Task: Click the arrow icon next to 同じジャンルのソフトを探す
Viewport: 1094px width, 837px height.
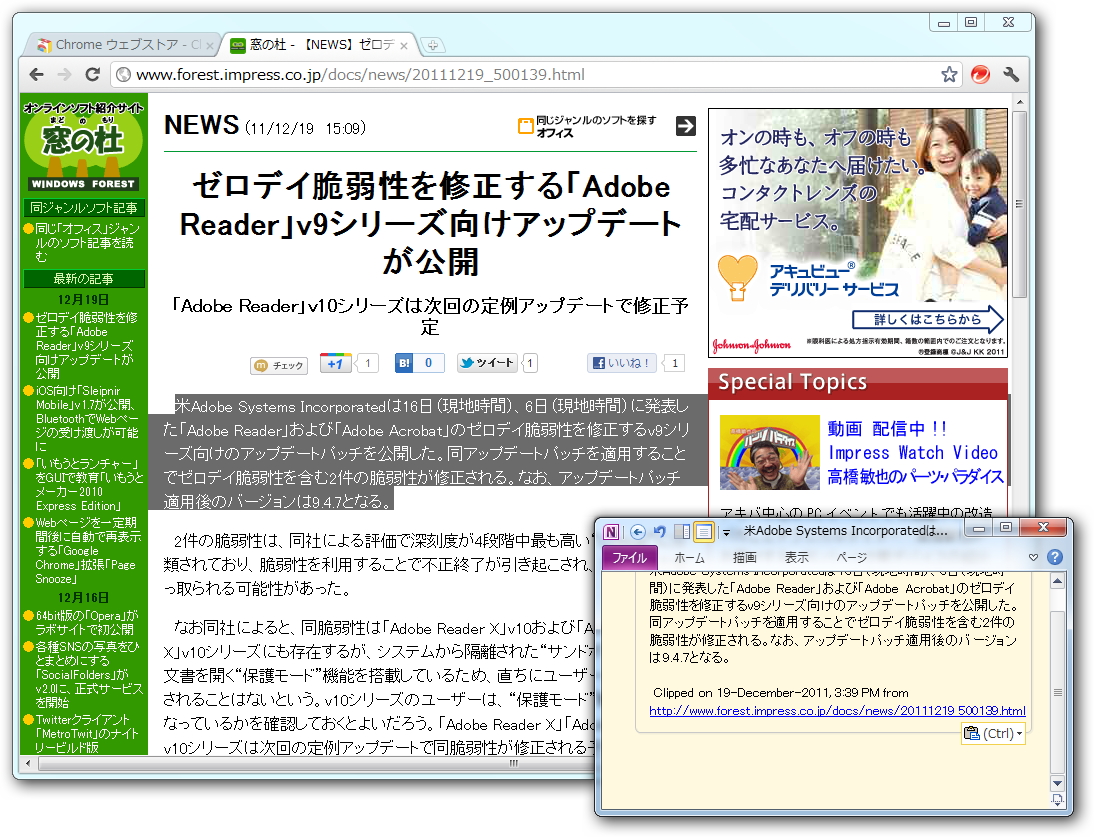Action: pyautogui.click(x=685, y=127)
